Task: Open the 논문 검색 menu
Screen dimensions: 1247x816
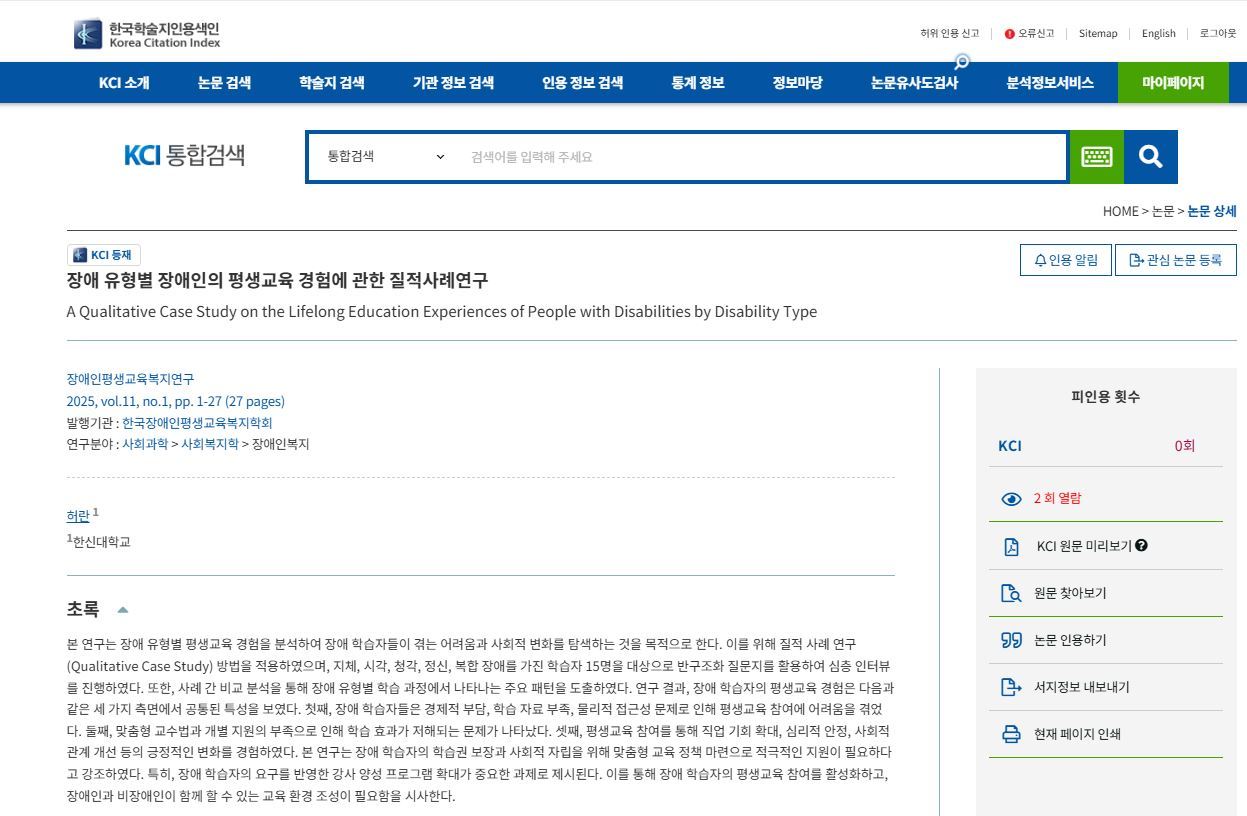Action: coord(224,83)
